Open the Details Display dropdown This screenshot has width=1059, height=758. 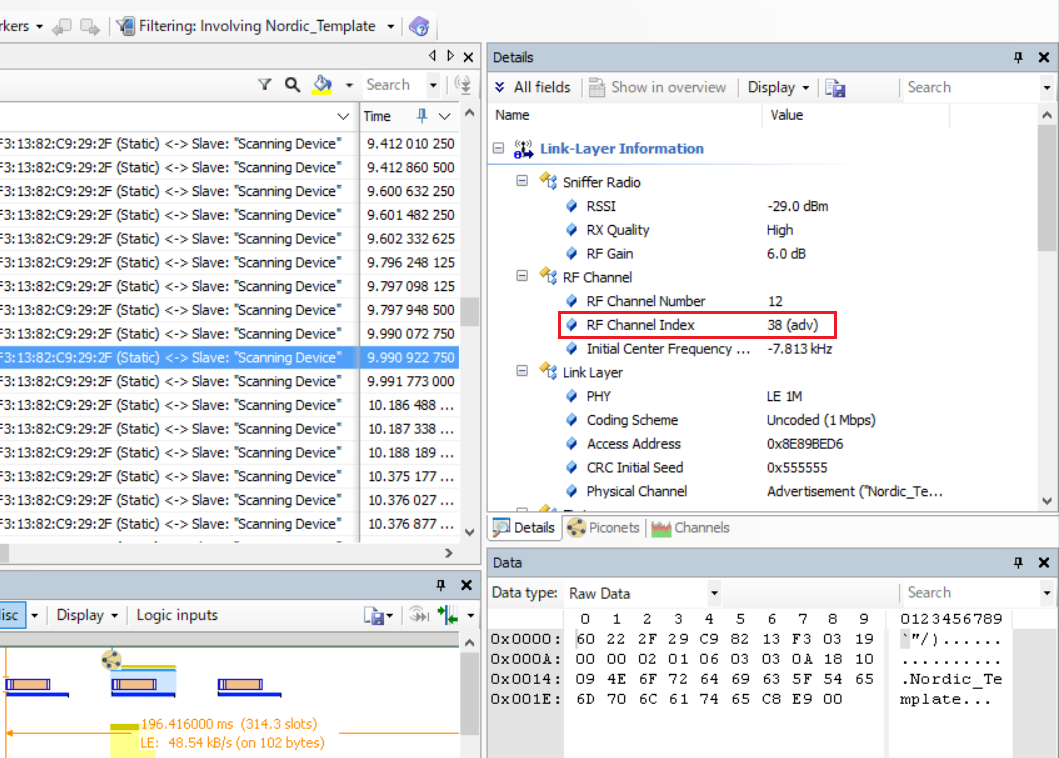pyautogui.click(x=778, y=87)
